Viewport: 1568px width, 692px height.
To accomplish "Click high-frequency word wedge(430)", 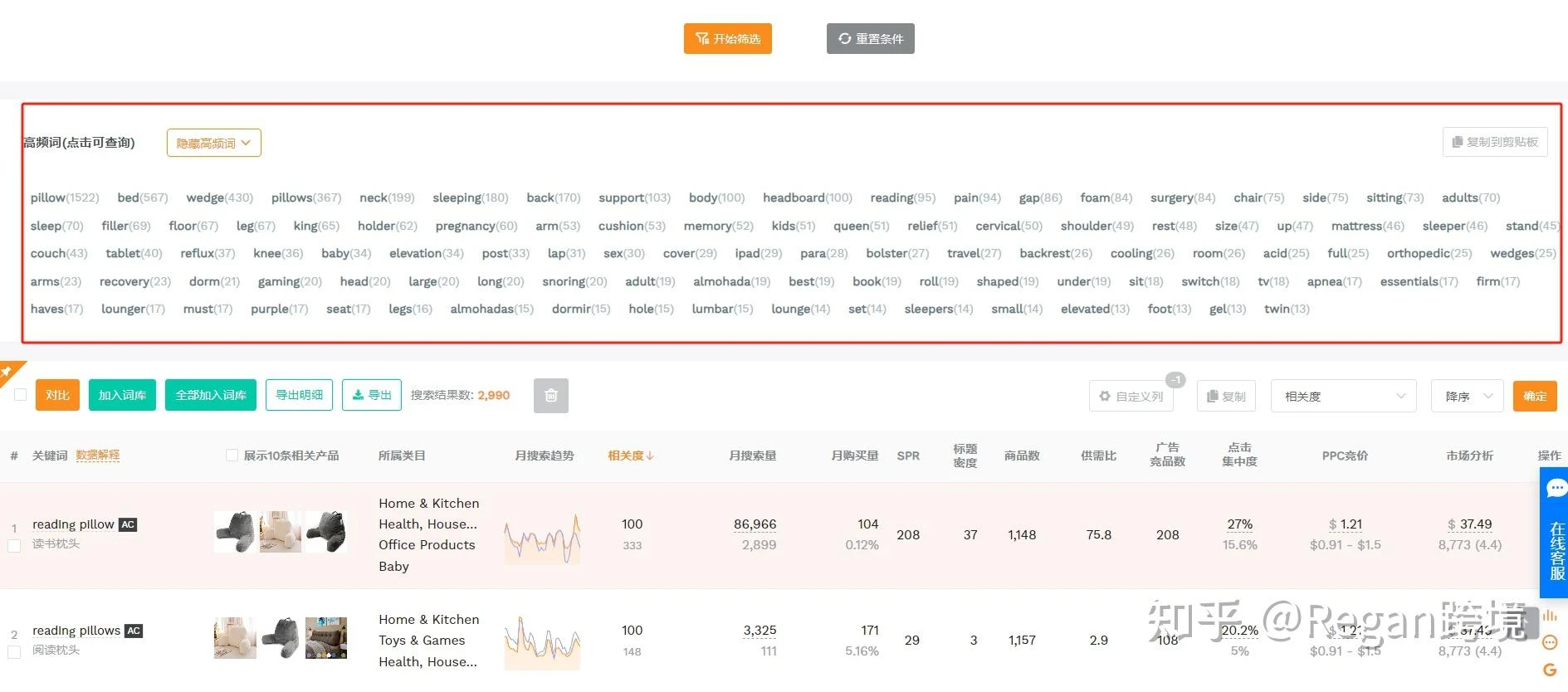I will [219, 197].
